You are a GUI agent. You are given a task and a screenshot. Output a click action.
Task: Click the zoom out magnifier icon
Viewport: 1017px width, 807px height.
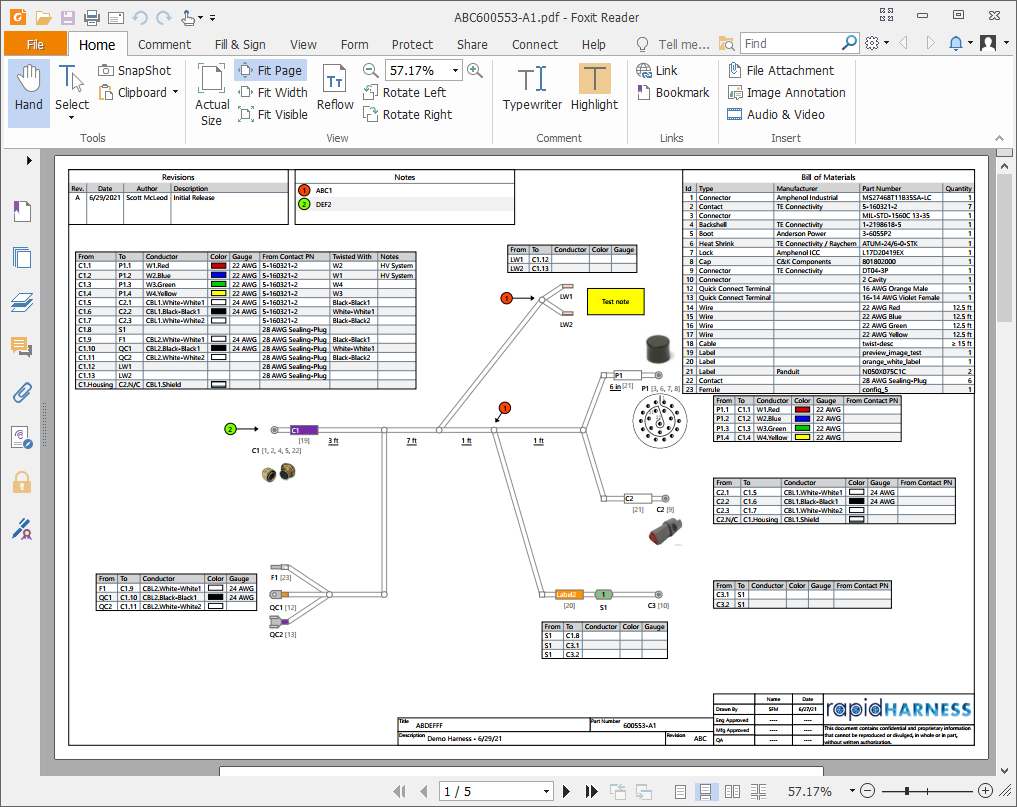370,70
